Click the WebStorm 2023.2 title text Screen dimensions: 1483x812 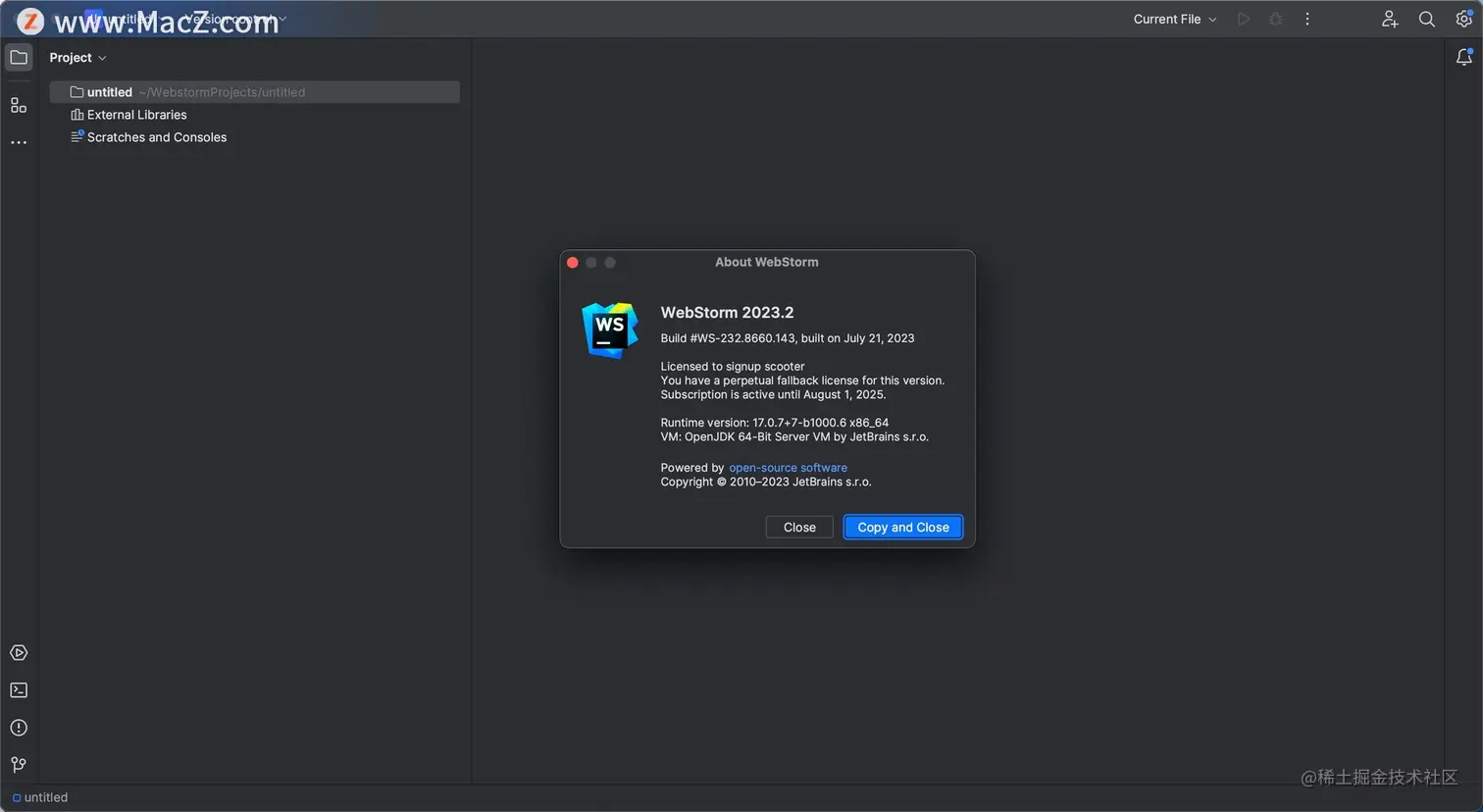point(727,312)
